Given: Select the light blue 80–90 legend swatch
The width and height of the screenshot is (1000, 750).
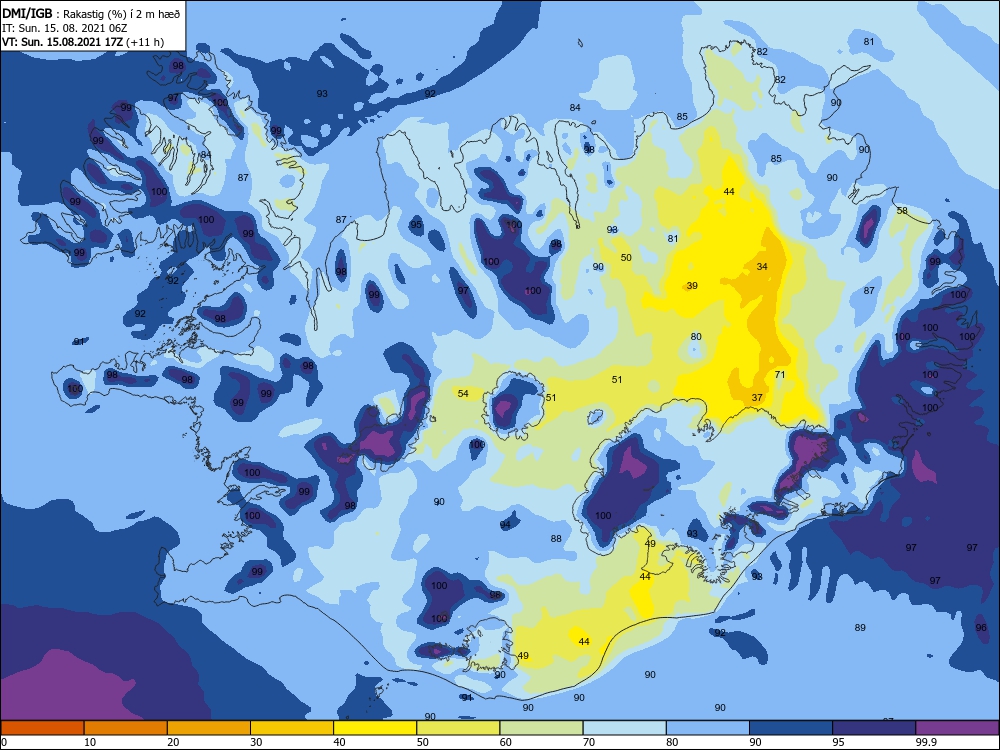Looking at the screenshot, I should (708, 728).
